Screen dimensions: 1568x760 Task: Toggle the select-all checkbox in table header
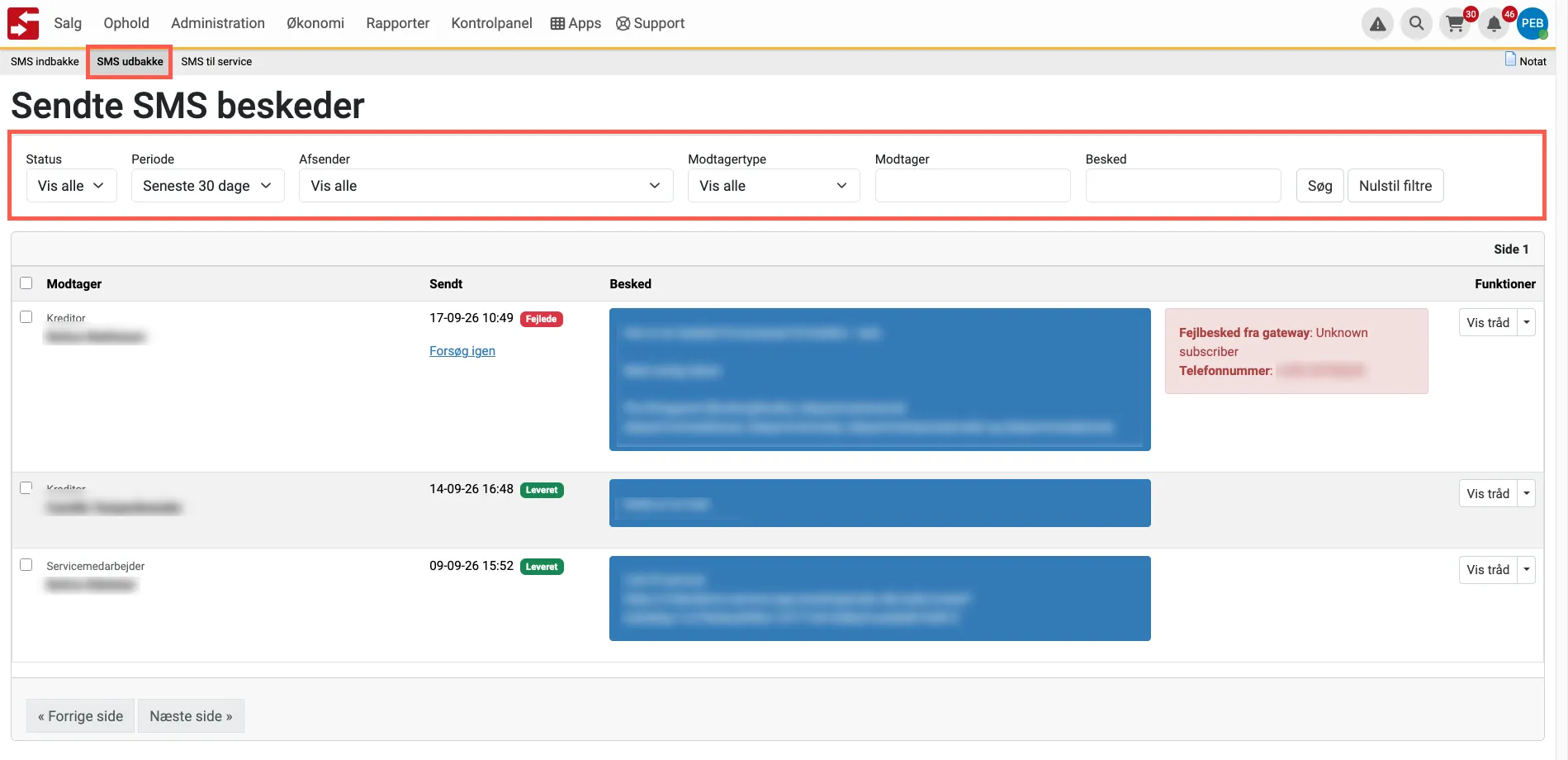click(26, 283)
